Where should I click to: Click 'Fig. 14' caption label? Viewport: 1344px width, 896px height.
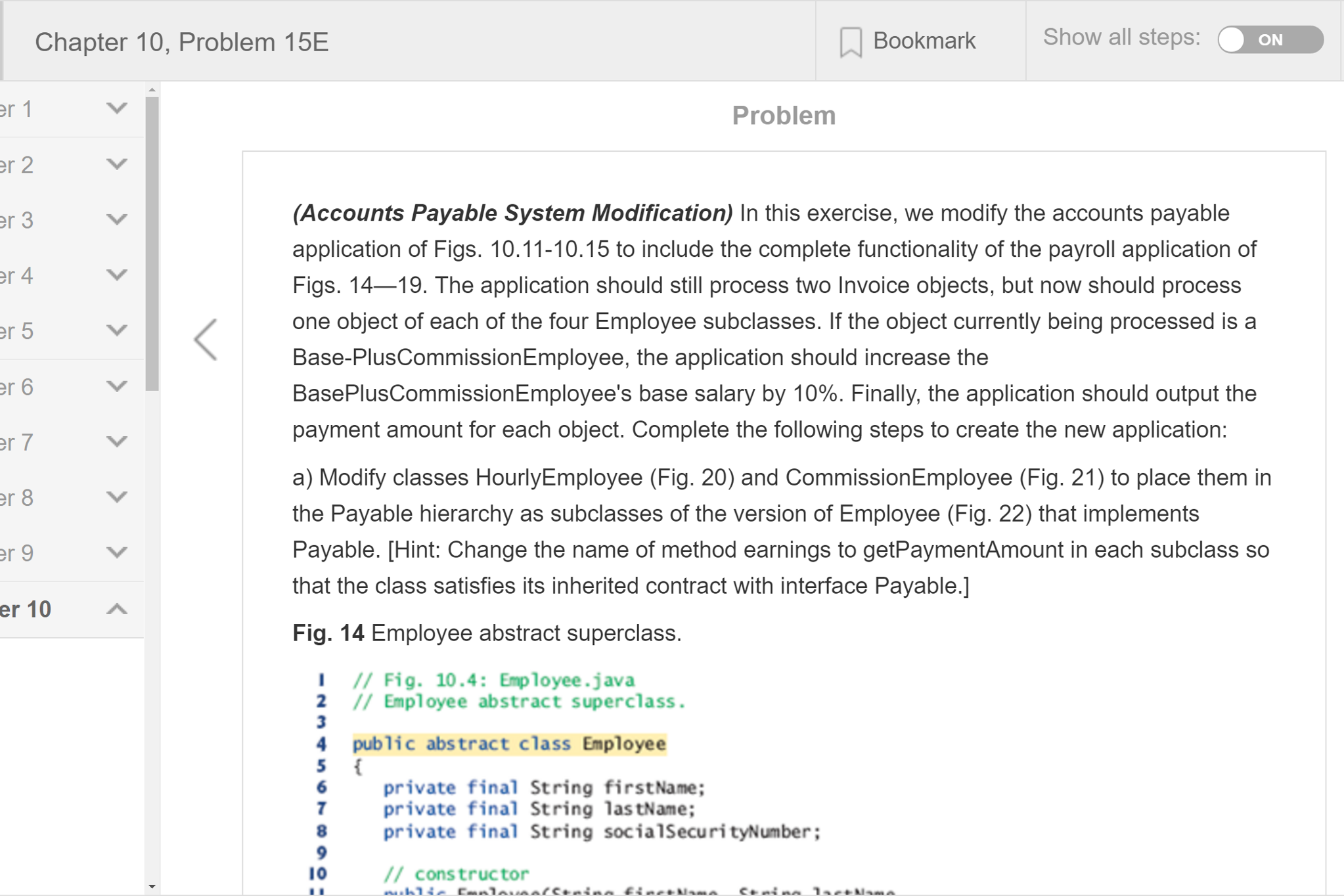coord(328,633)
